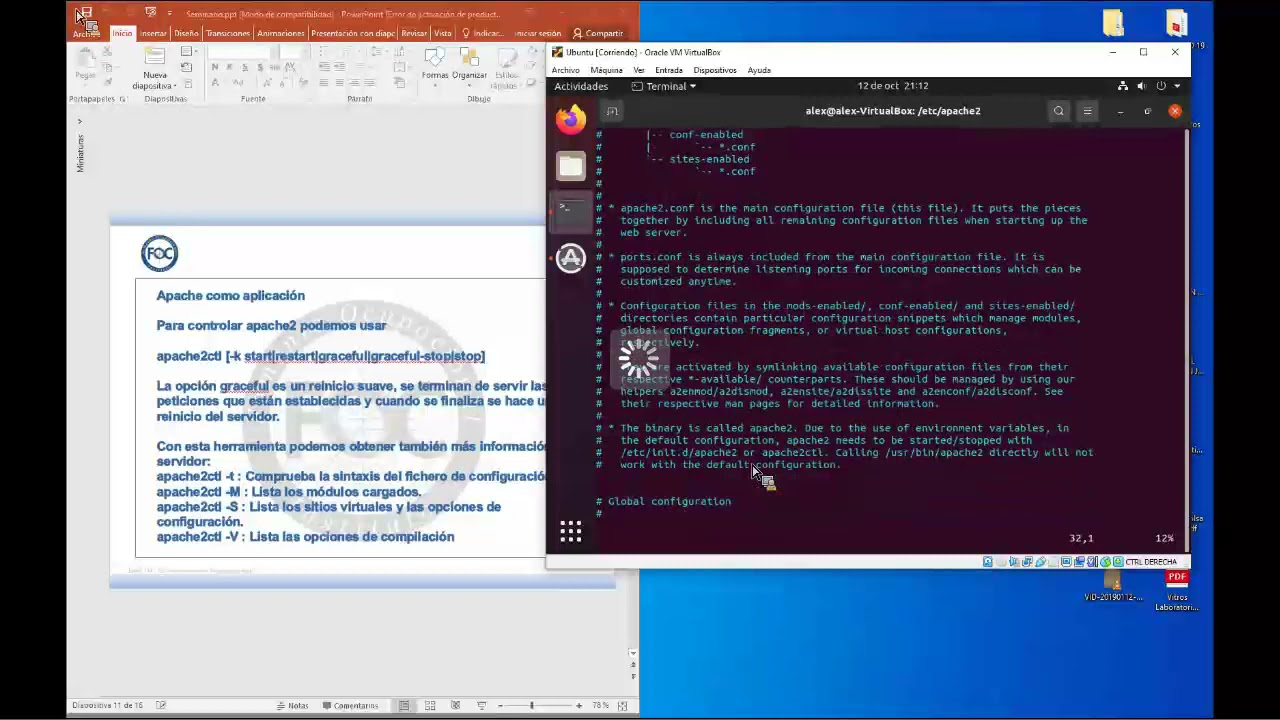Add a new terminal tab

coord(612,111)
